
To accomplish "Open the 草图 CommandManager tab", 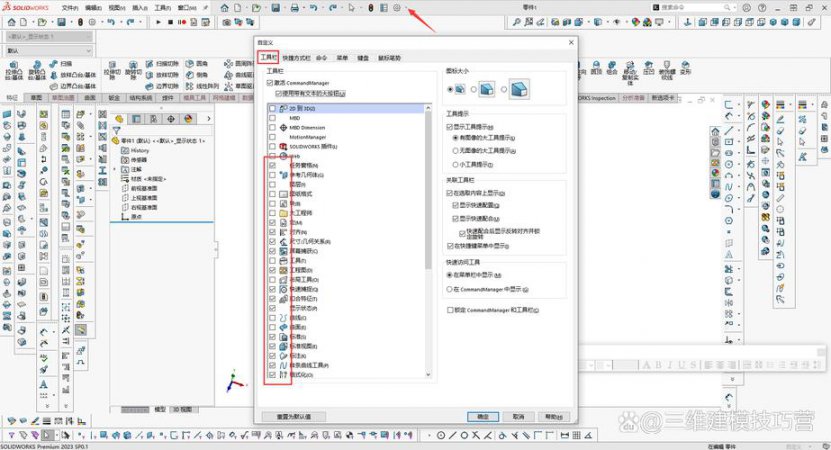I will [36, 98].
